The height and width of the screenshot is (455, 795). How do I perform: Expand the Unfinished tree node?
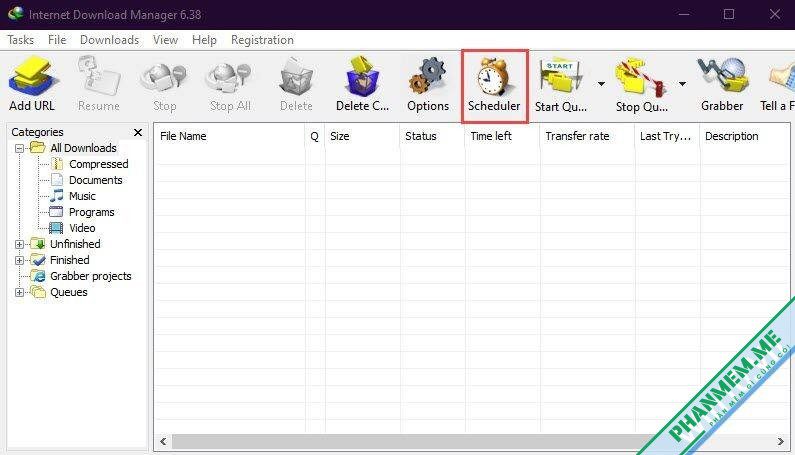coord(19,244)
